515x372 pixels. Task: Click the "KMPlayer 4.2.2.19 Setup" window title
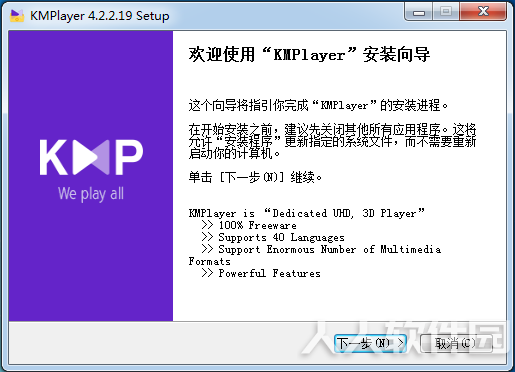100,16
